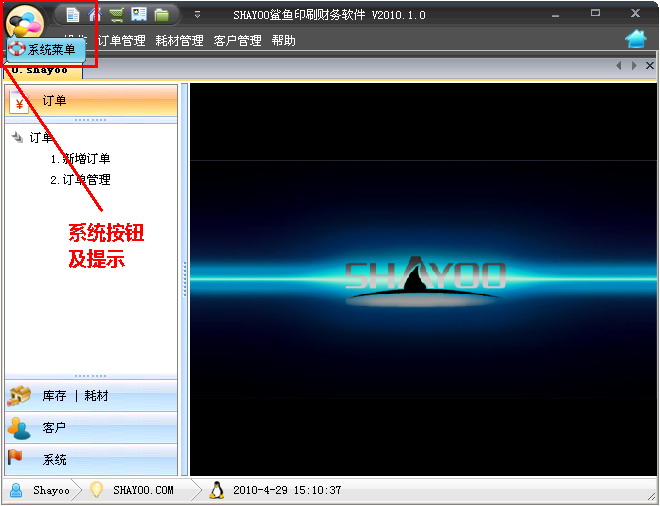Click the warehouse box icon beside 库存
The height and width of the screenshot is (506, 660).
point(19,396)
